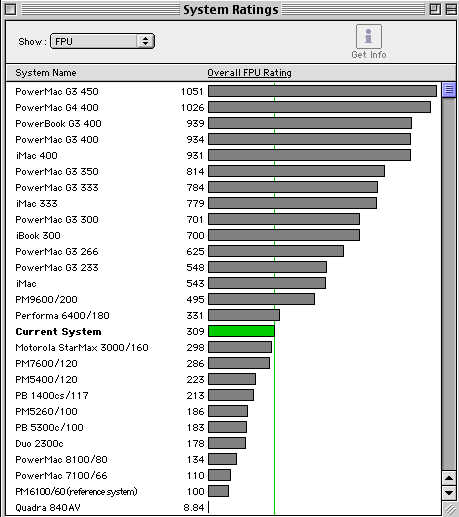Select the PowerMac 8100/80 row
459x517 pixels.
click(x=223, y=459)
